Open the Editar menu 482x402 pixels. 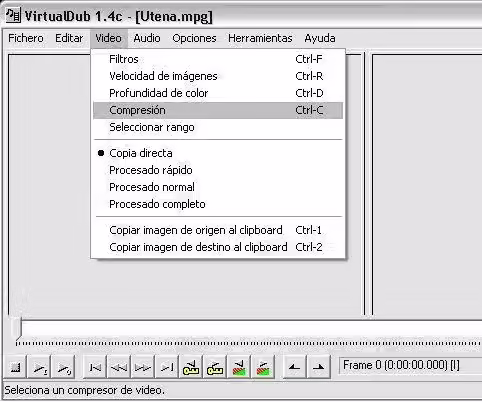coord(69,38)
